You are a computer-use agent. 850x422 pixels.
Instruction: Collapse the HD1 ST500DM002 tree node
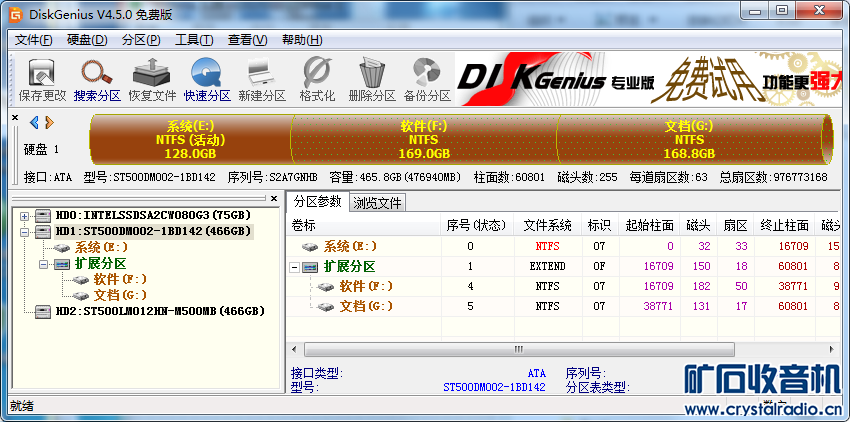[24, 232]
